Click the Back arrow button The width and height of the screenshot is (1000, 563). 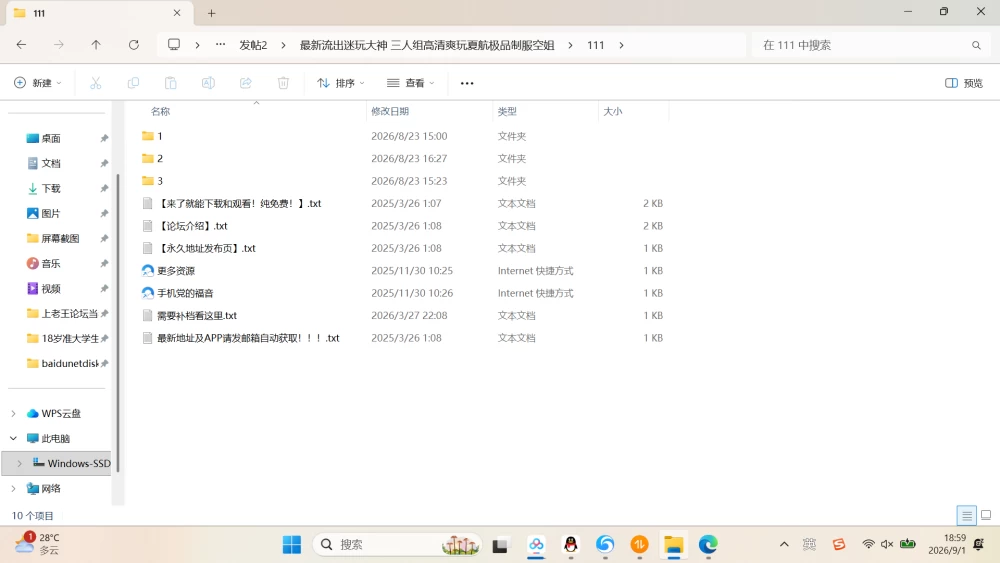21,45
